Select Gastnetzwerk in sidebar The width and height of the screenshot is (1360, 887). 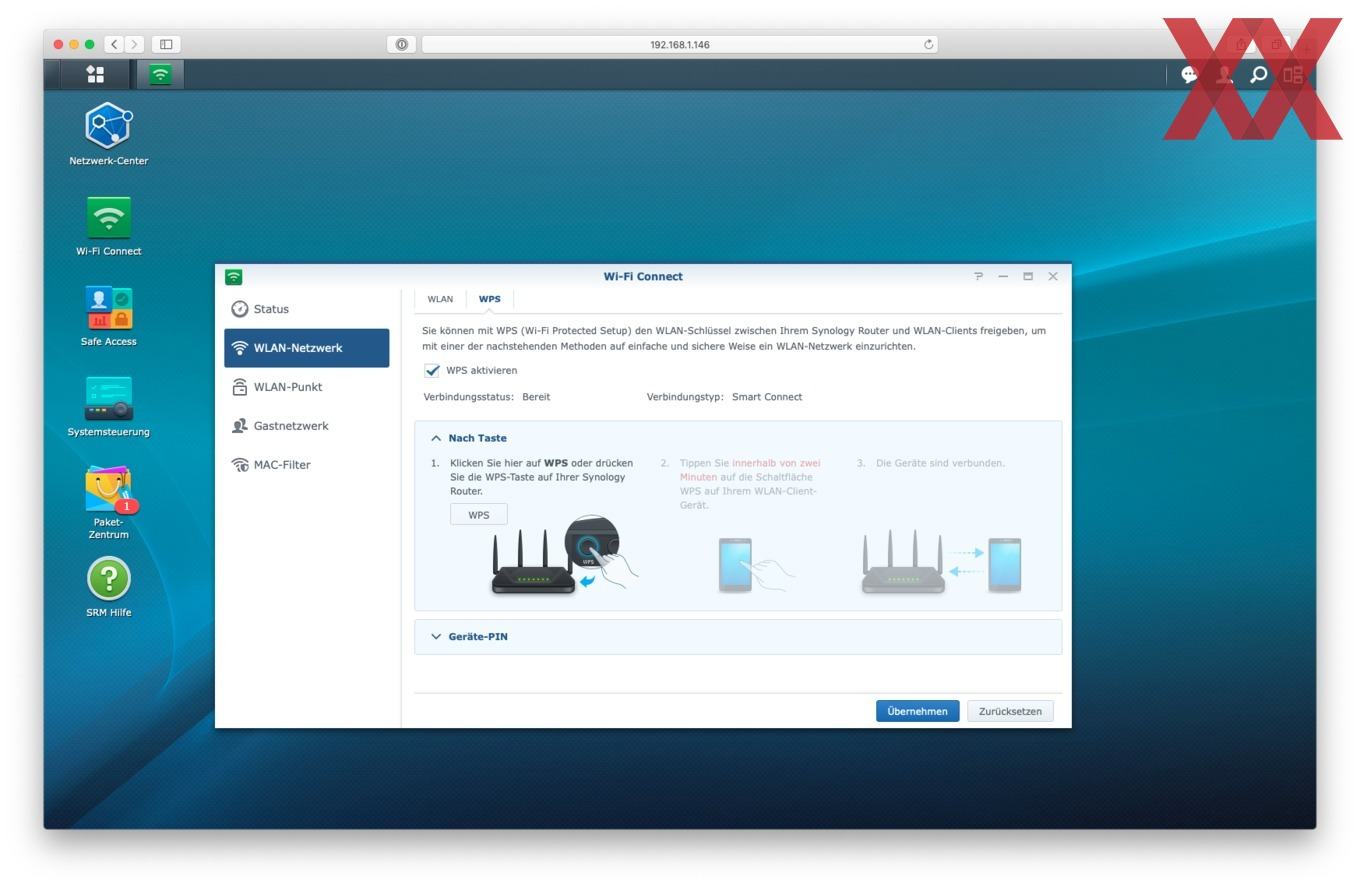pyautogui.click(x=307, y=426)
